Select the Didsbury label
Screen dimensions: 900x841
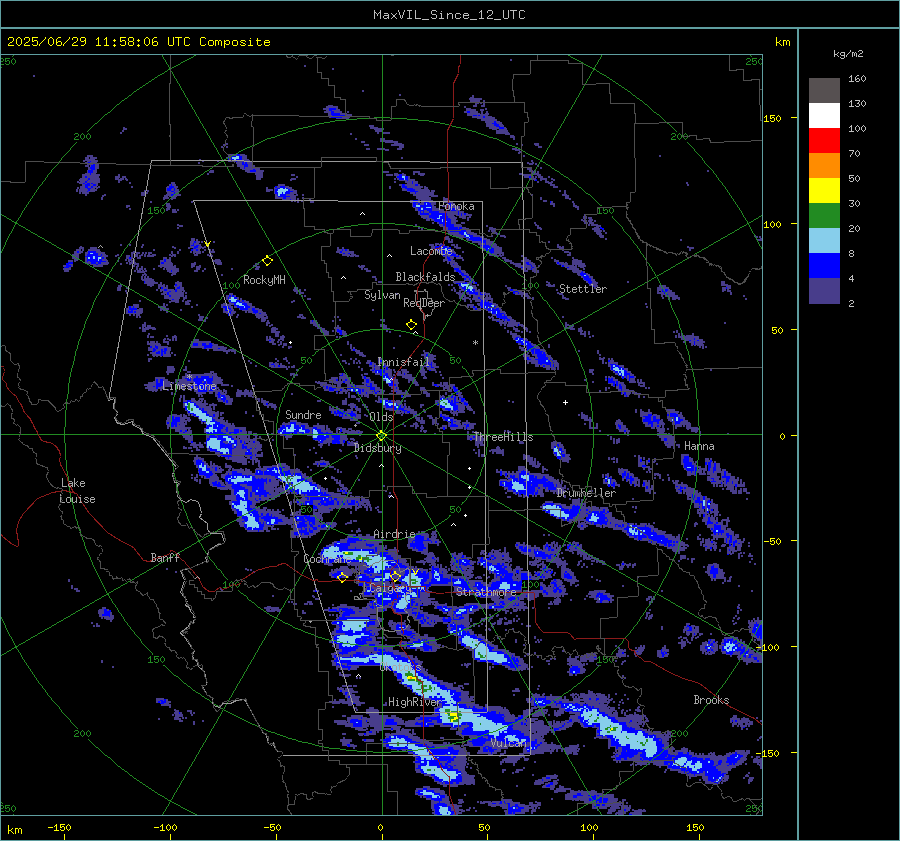(378, 448)
